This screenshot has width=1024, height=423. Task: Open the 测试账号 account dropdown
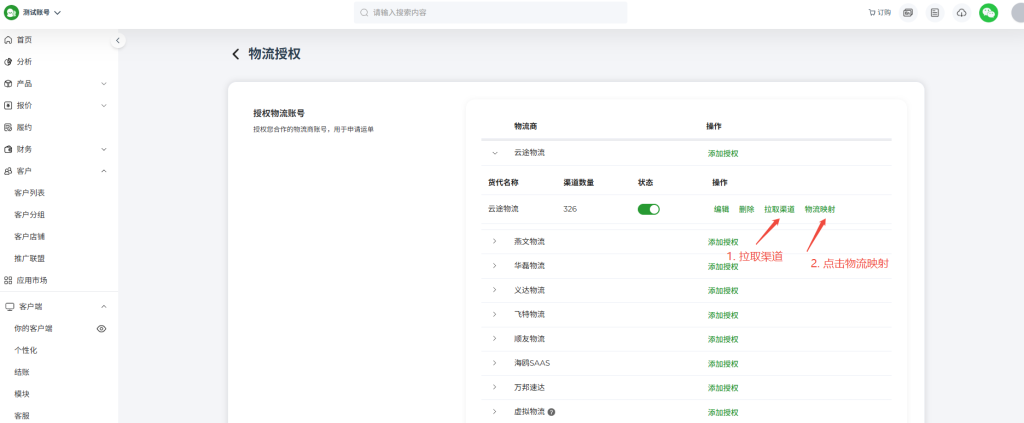35,13
